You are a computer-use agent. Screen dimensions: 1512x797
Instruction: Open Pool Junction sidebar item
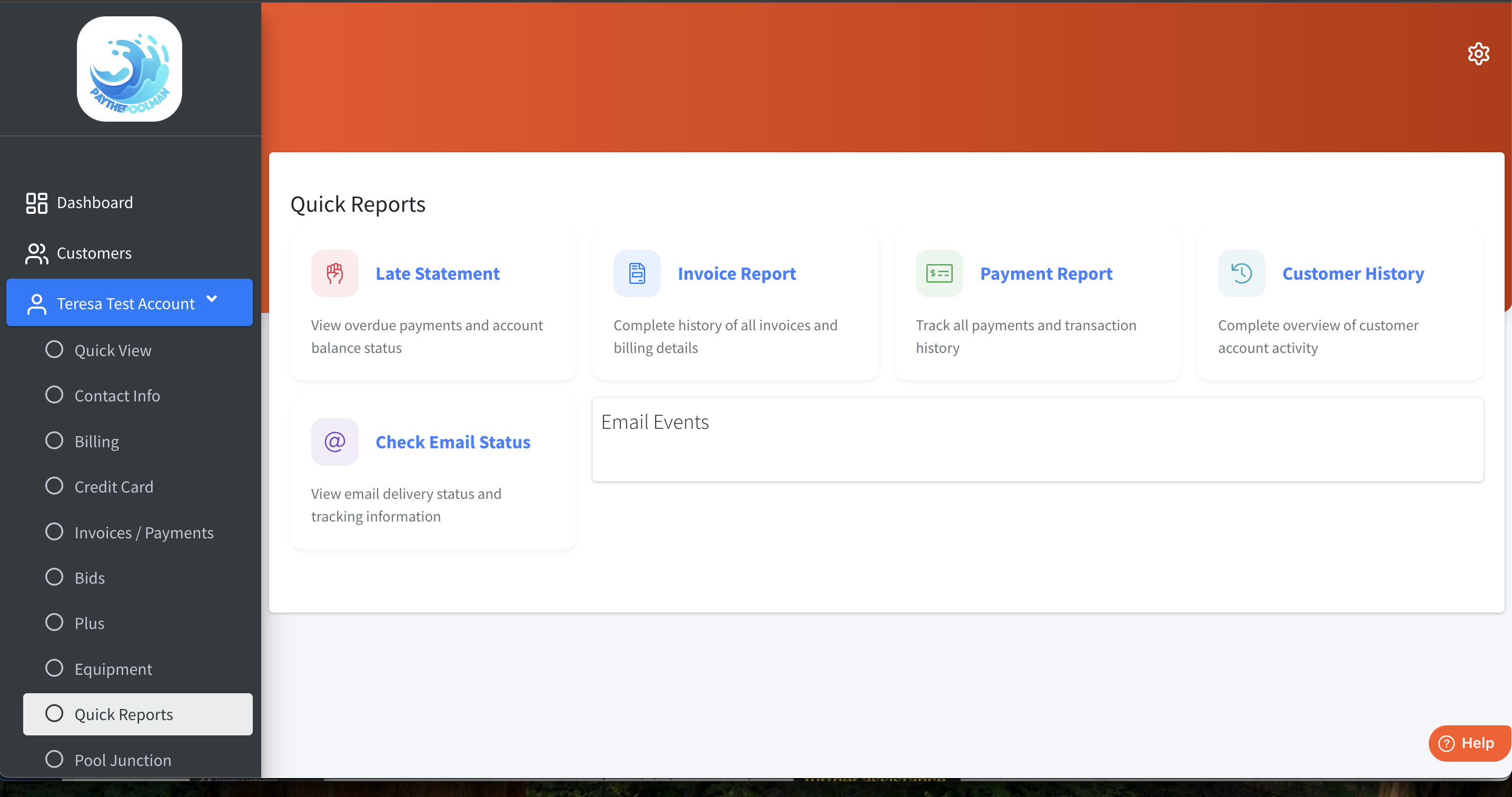123,760
